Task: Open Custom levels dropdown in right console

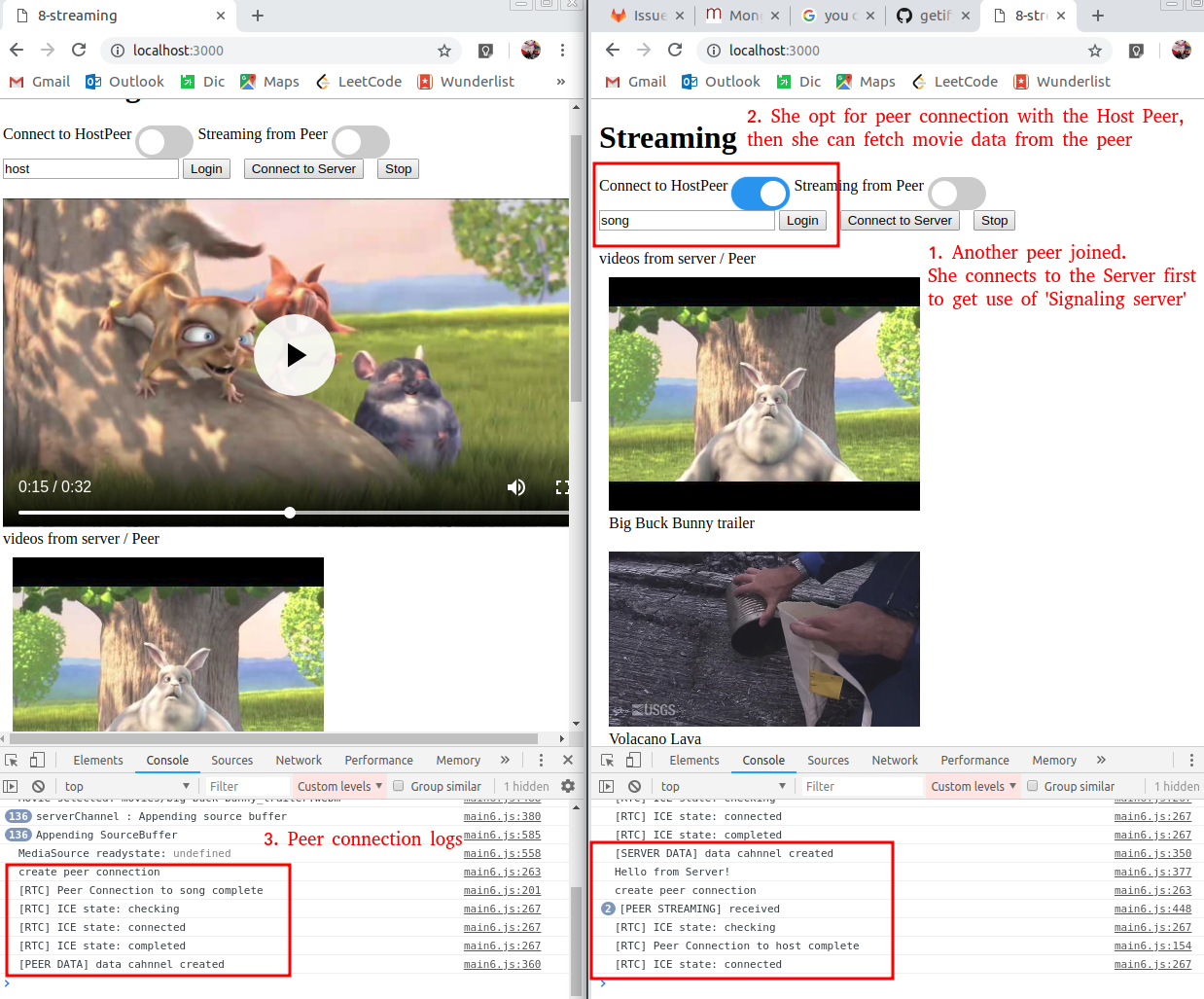Action: (973, 786)
